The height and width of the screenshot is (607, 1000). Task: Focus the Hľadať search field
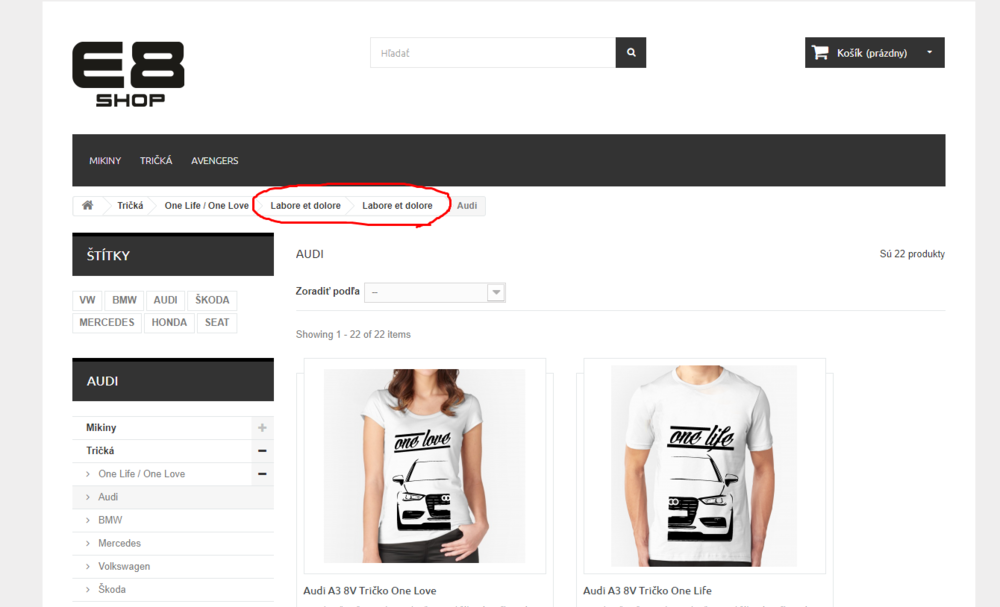click(x=493, y=52)
